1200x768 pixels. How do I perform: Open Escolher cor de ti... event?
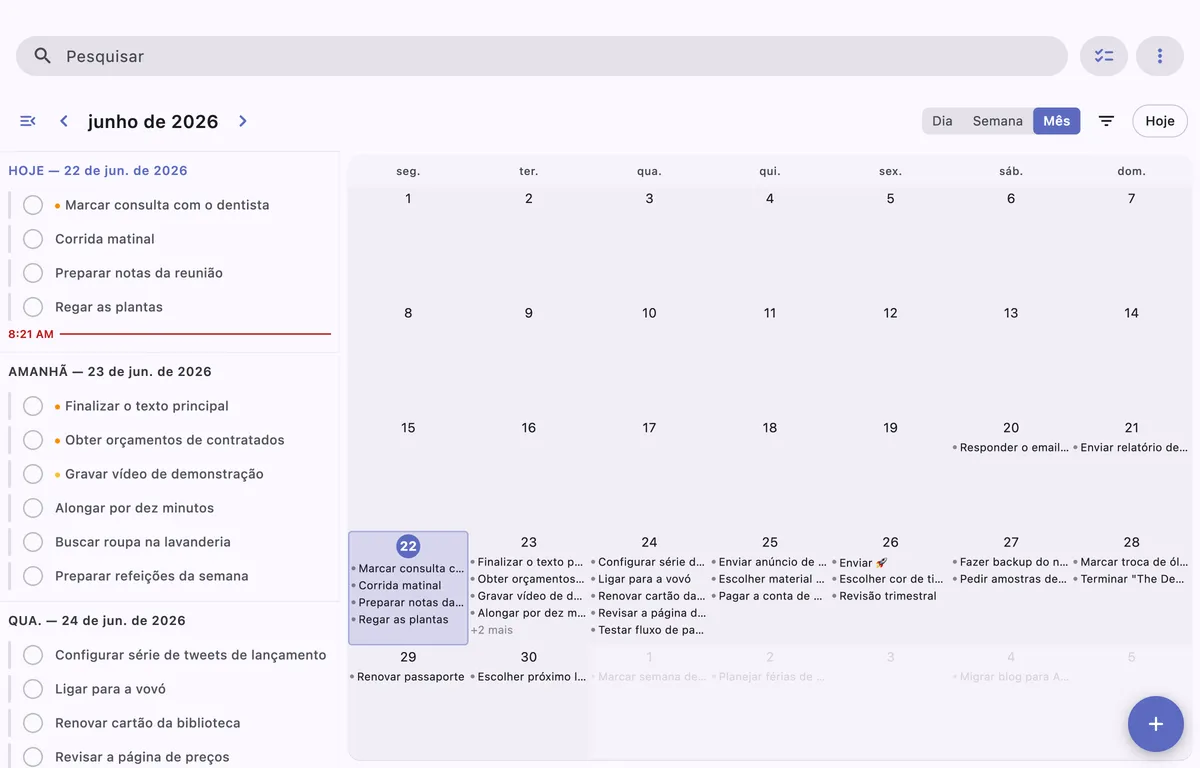pos(890,579)
